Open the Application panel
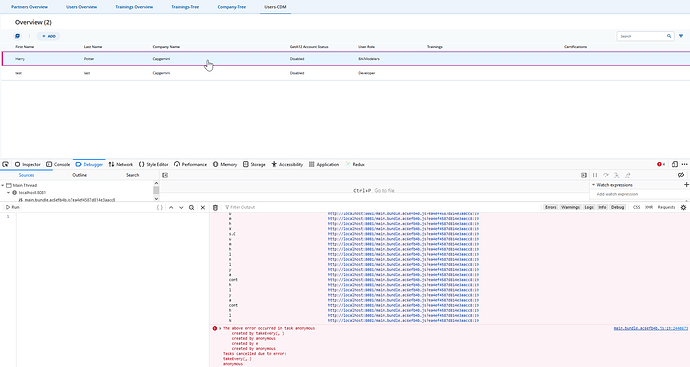 324,164
